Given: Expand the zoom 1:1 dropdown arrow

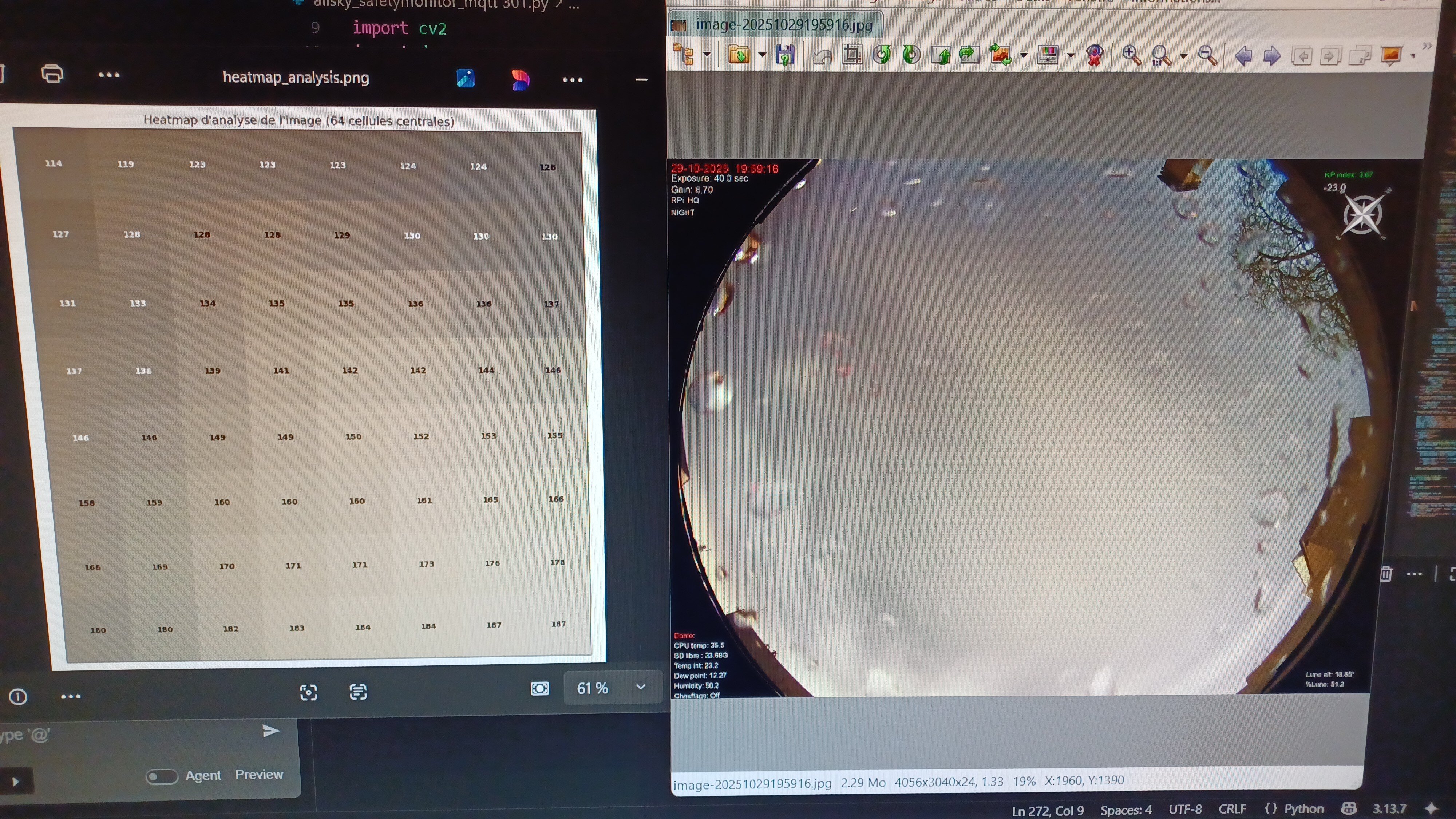Looking at the screenshot, I should (x=1184, y=56).
